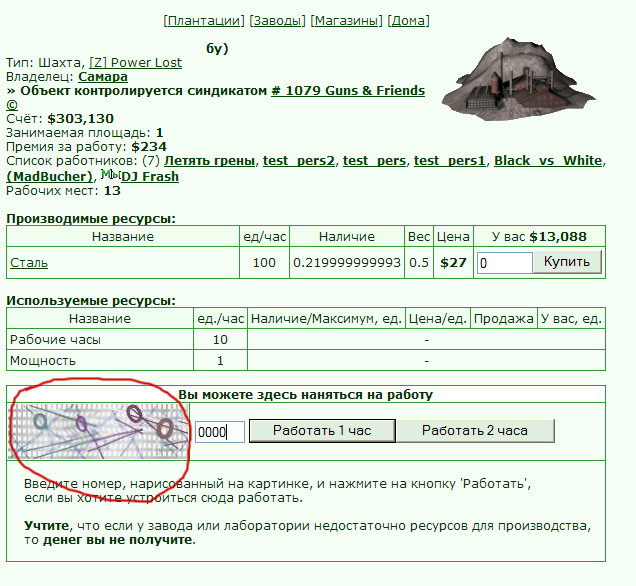636x586 pixels.
Task: Open the Плантации section link
Action: pos(204,21)
